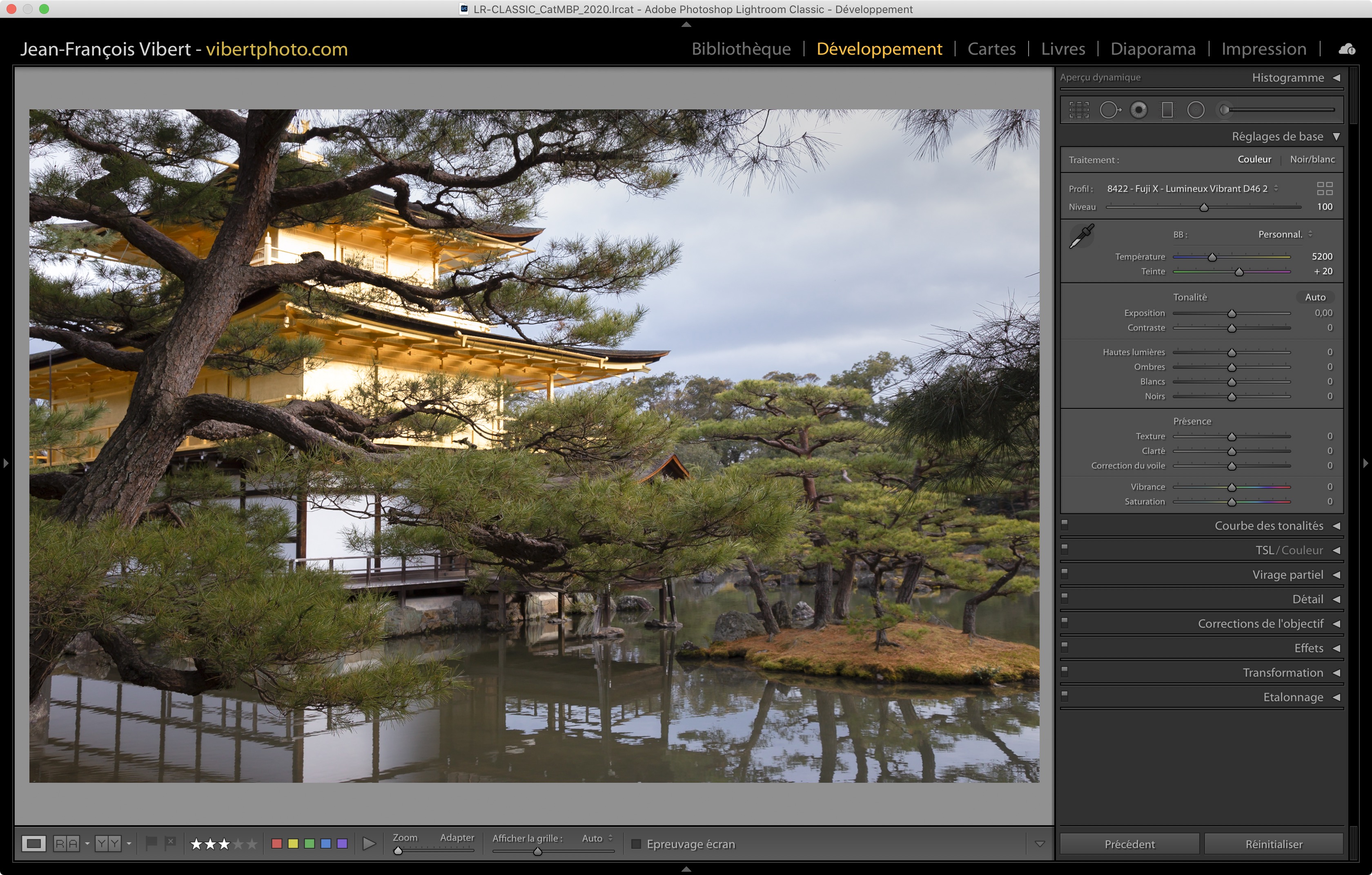Screen dimensions: 1372x875
Task: Switch treatment to Noir/blanc
Action: (1312, 160)
